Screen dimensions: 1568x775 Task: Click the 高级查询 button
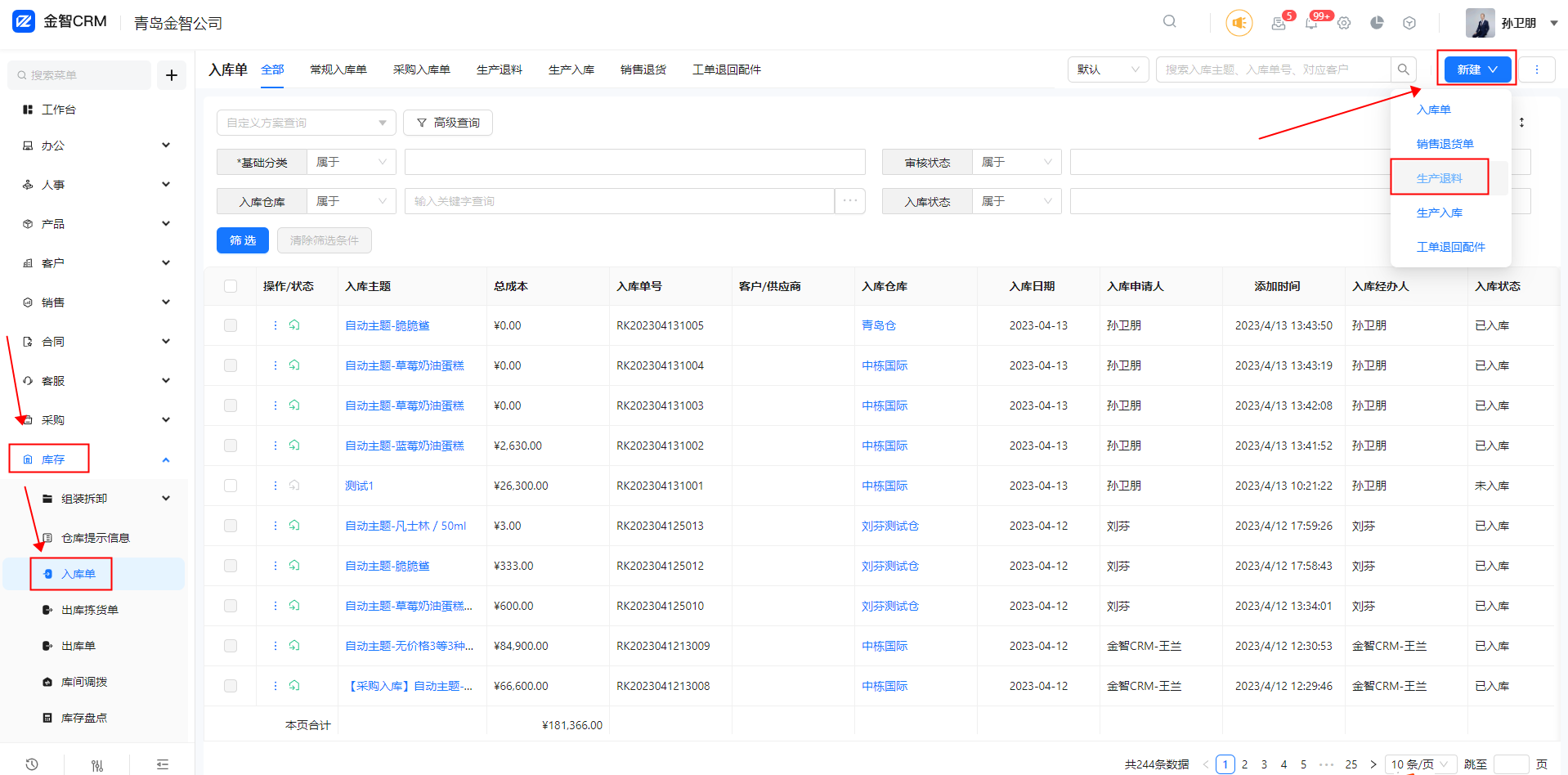448,123
